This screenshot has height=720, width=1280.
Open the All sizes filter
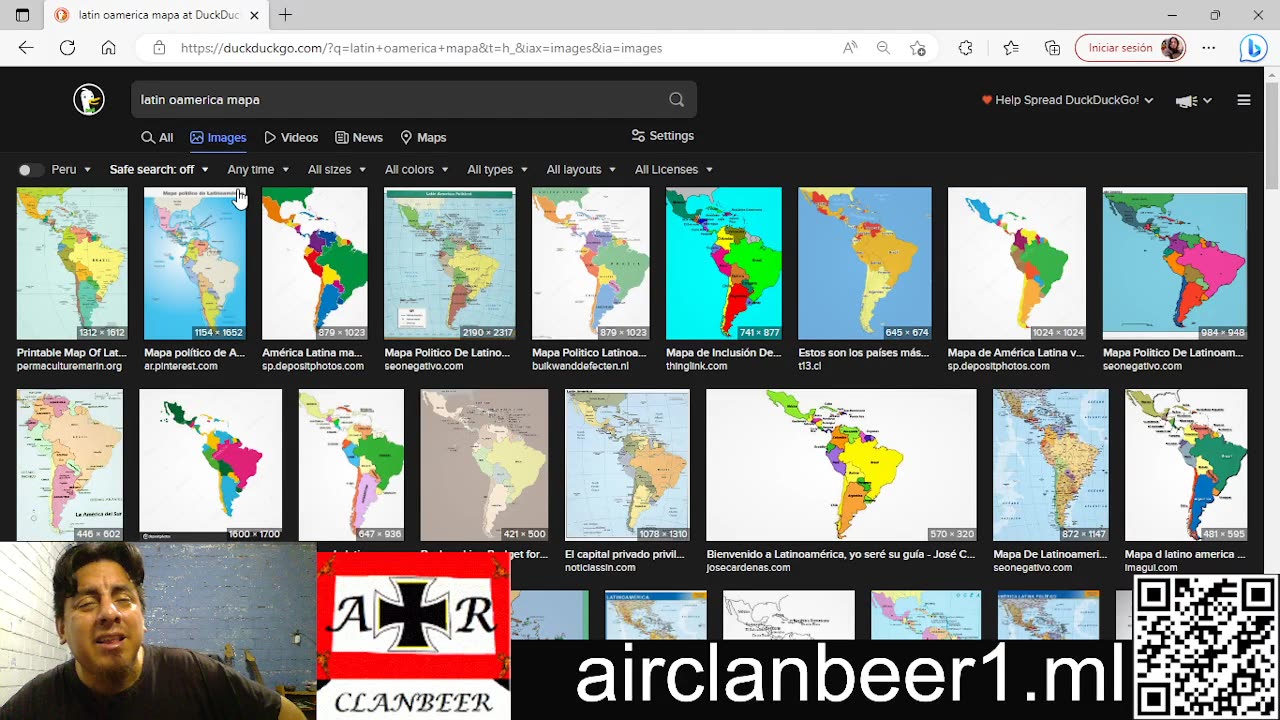(337, 170)
